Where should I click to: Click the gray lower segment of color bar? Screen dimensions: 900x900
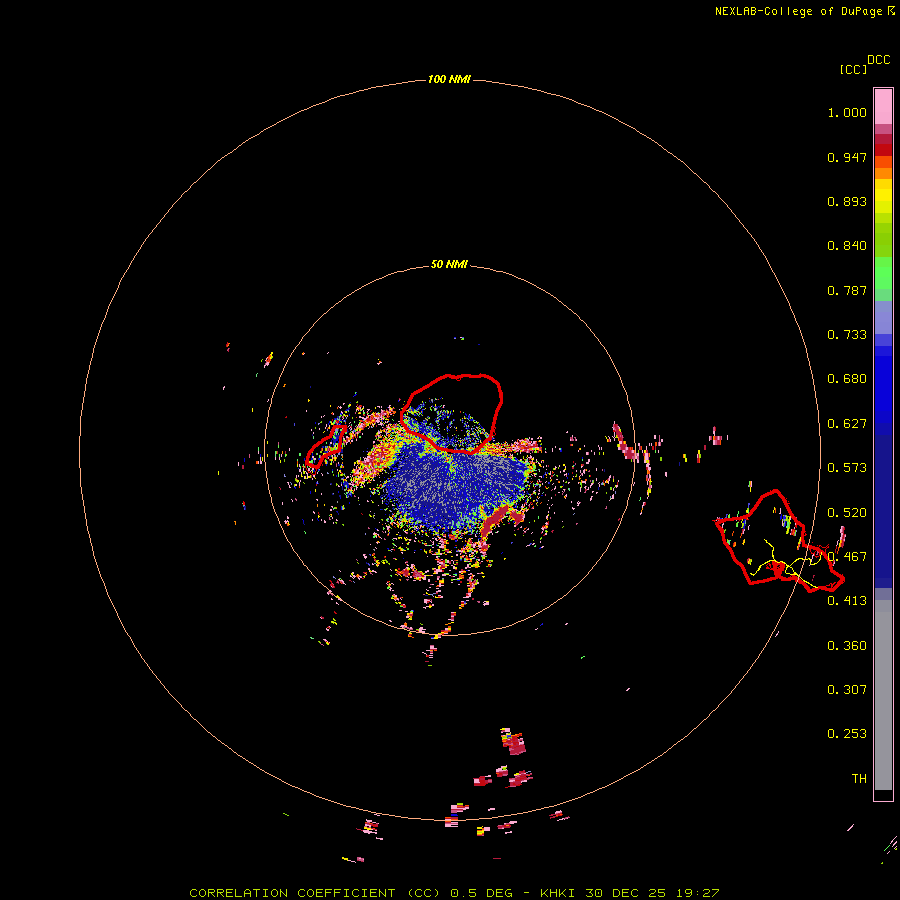(883, 695)
